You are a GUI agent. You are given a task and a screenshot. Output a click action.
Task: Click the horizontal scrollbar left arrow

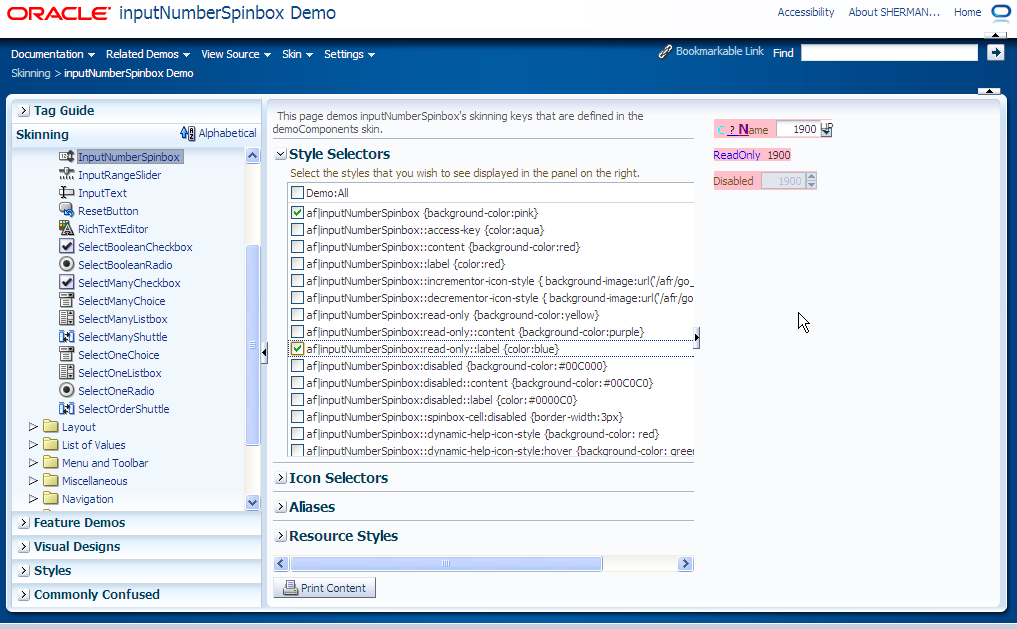pyautogui.click(x=281, y=564)
